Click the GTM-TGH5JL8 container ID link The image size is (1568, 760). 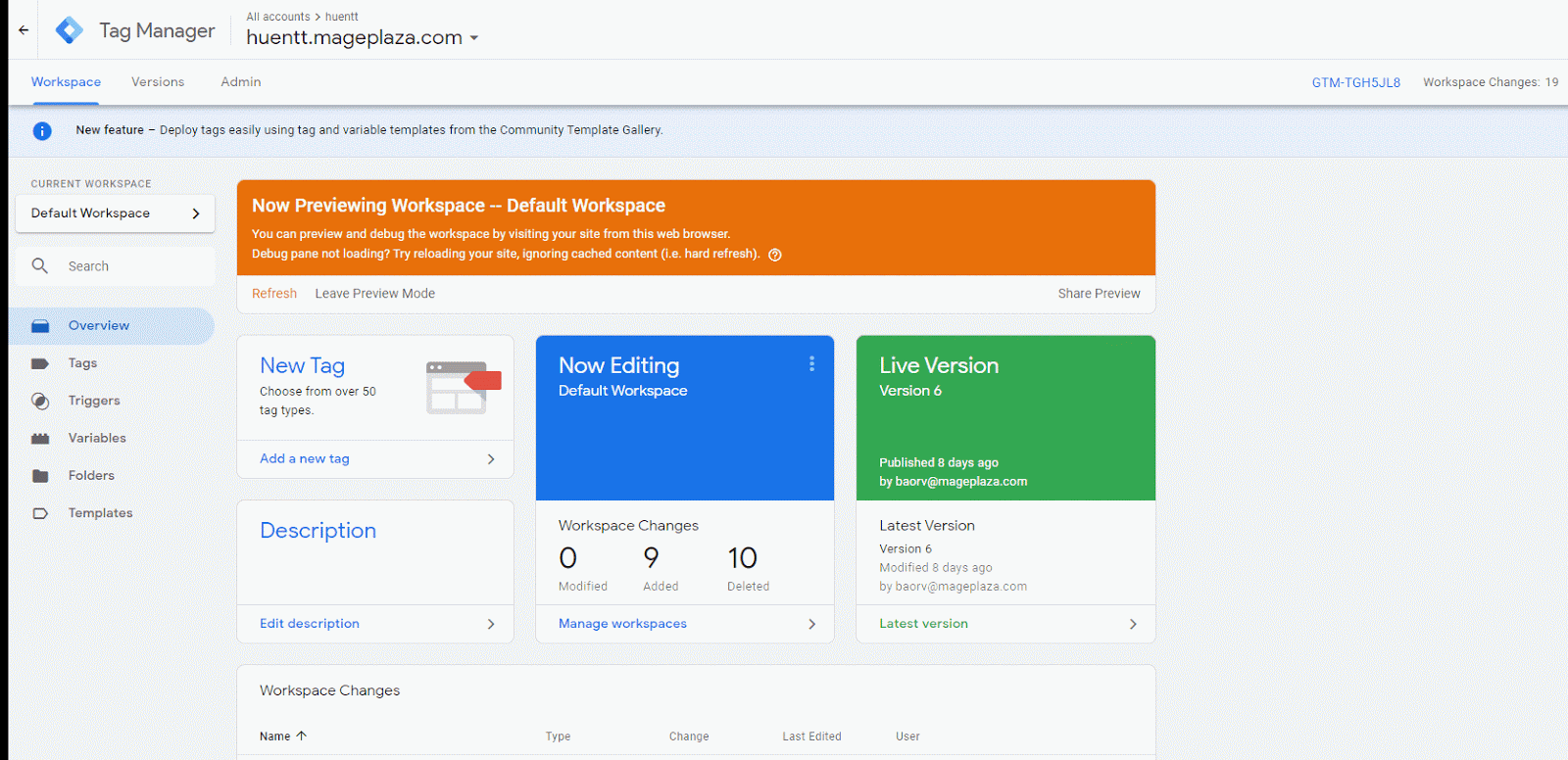tap(1356, 82)
